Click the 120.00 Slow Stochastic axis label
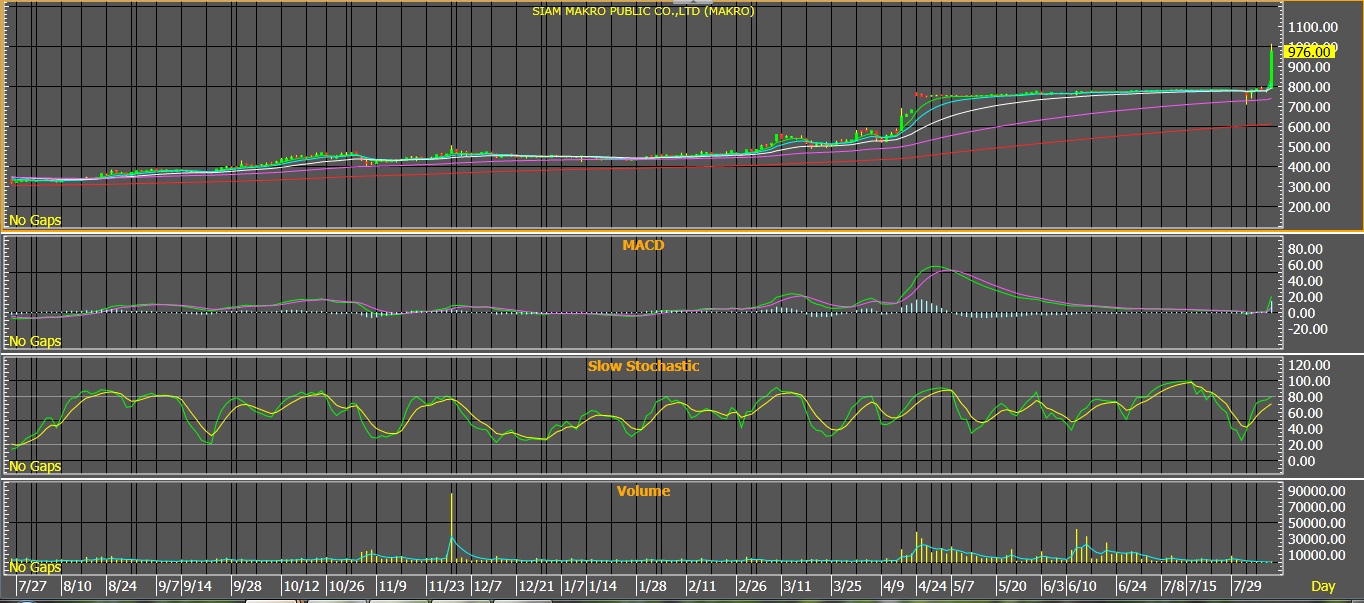The width and height of the screenshot is (1364, 603). [1311, 365]
